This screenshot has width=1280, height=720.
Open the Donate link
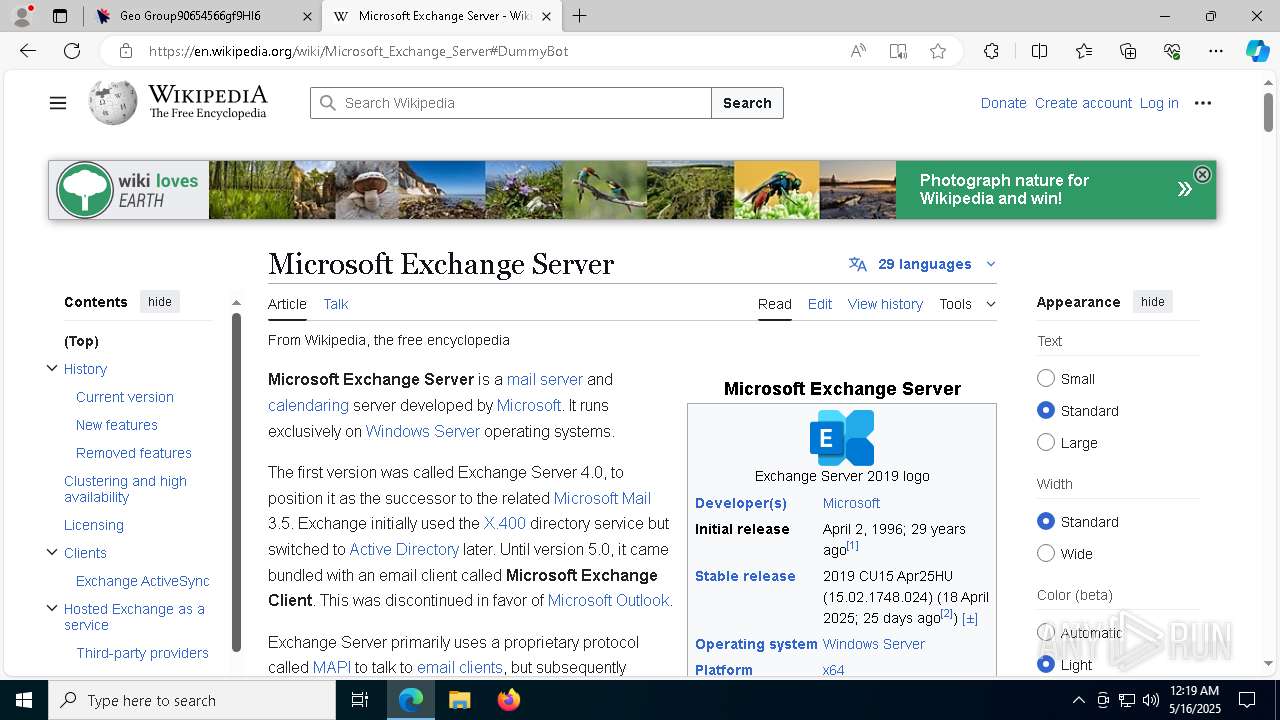[x=1003, y=103]
